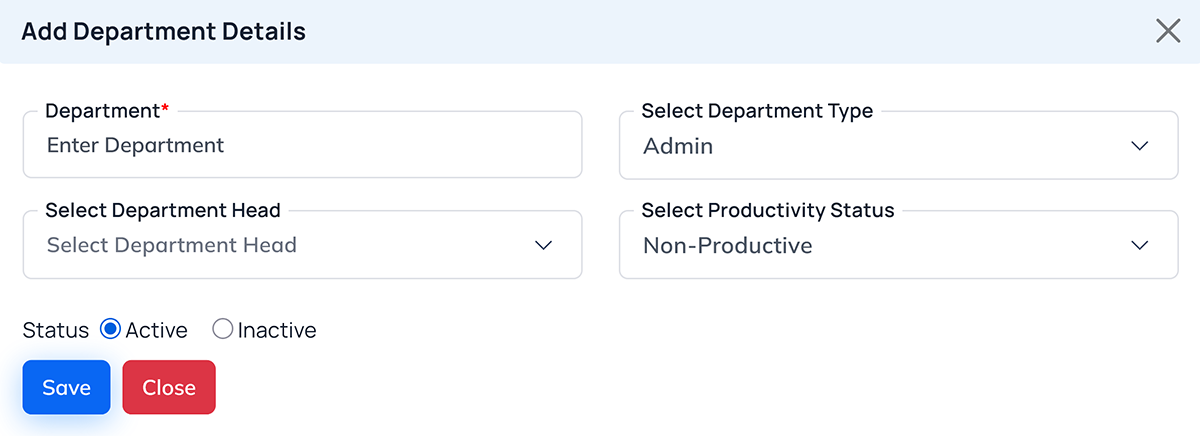
Task: Select the Active status radio button
Action: (x=111, y=329)
